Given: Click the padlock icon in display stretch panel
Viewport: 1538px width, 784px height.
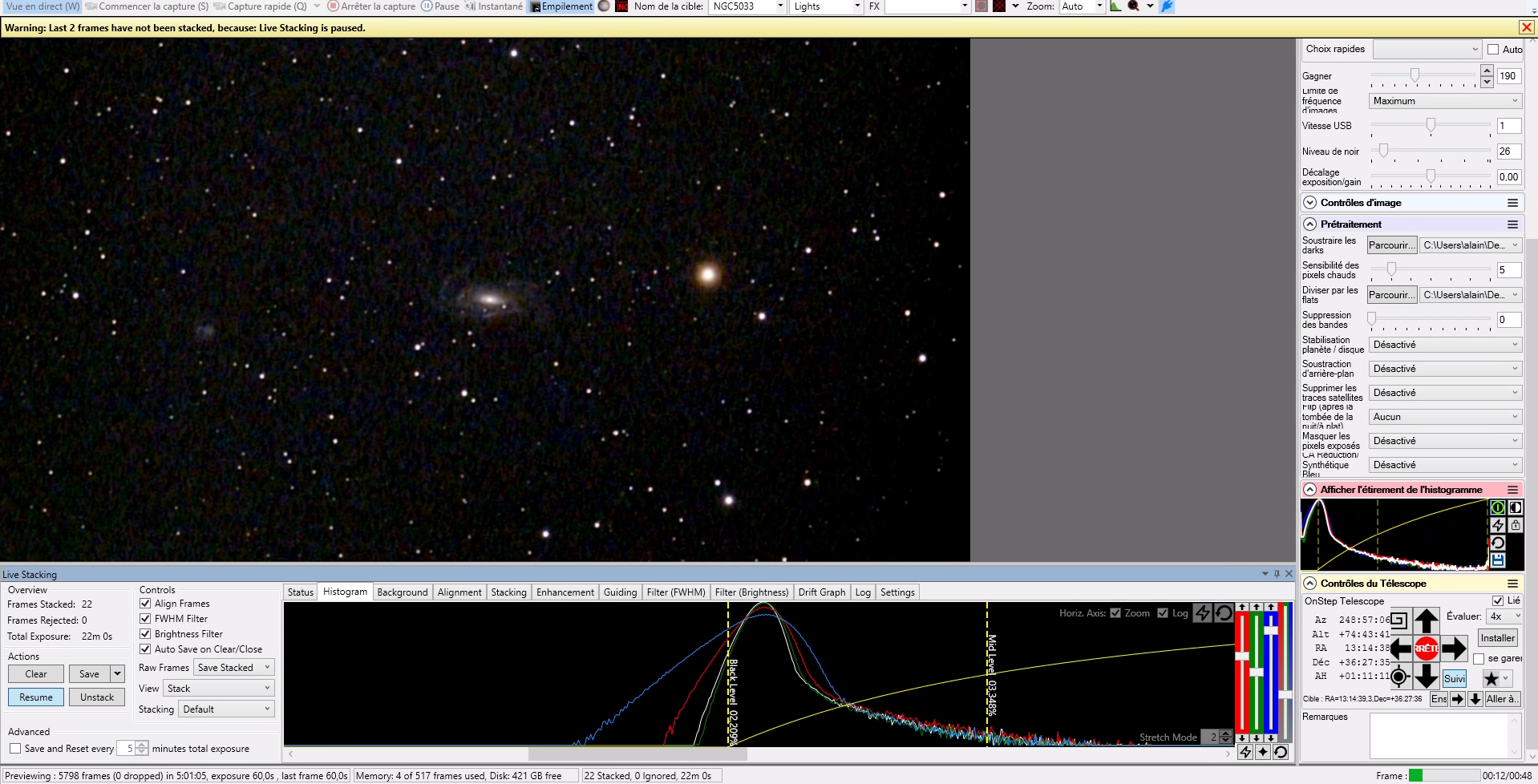Looking at the screenshot, I should click(1515, 525).
